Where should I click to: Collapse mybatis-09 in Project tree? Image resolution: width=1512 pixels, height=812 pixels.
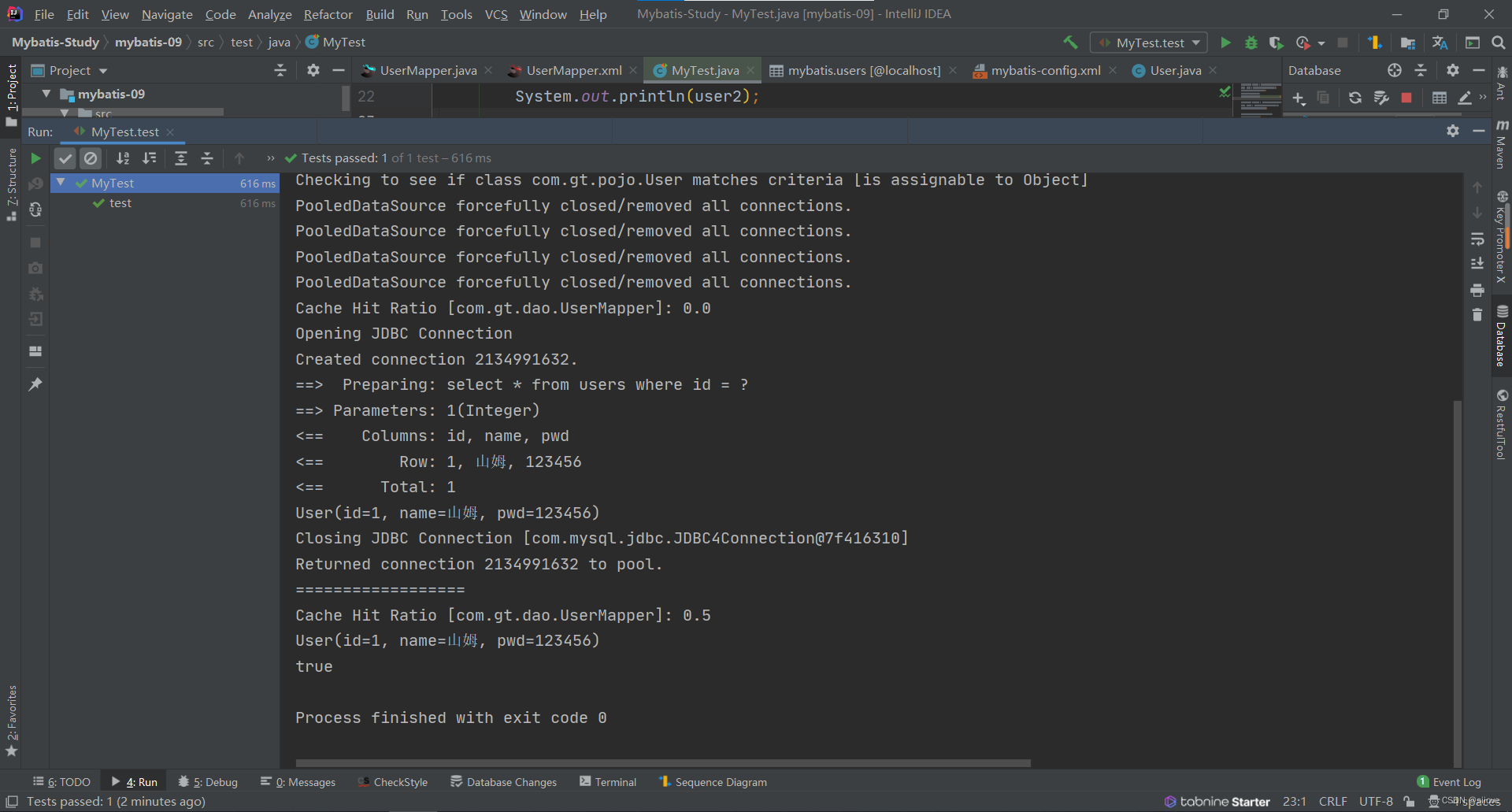pyautogui.click(x=46, y=94)
